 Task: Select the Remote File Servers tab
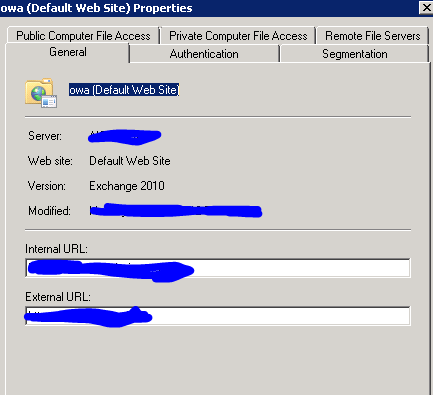coord(372,35)
